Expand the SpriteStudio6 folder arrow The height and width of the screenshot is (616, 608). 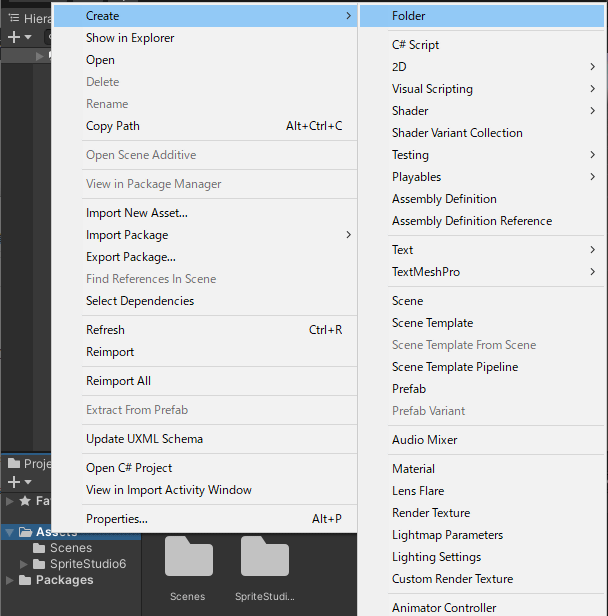pos(24,564)
